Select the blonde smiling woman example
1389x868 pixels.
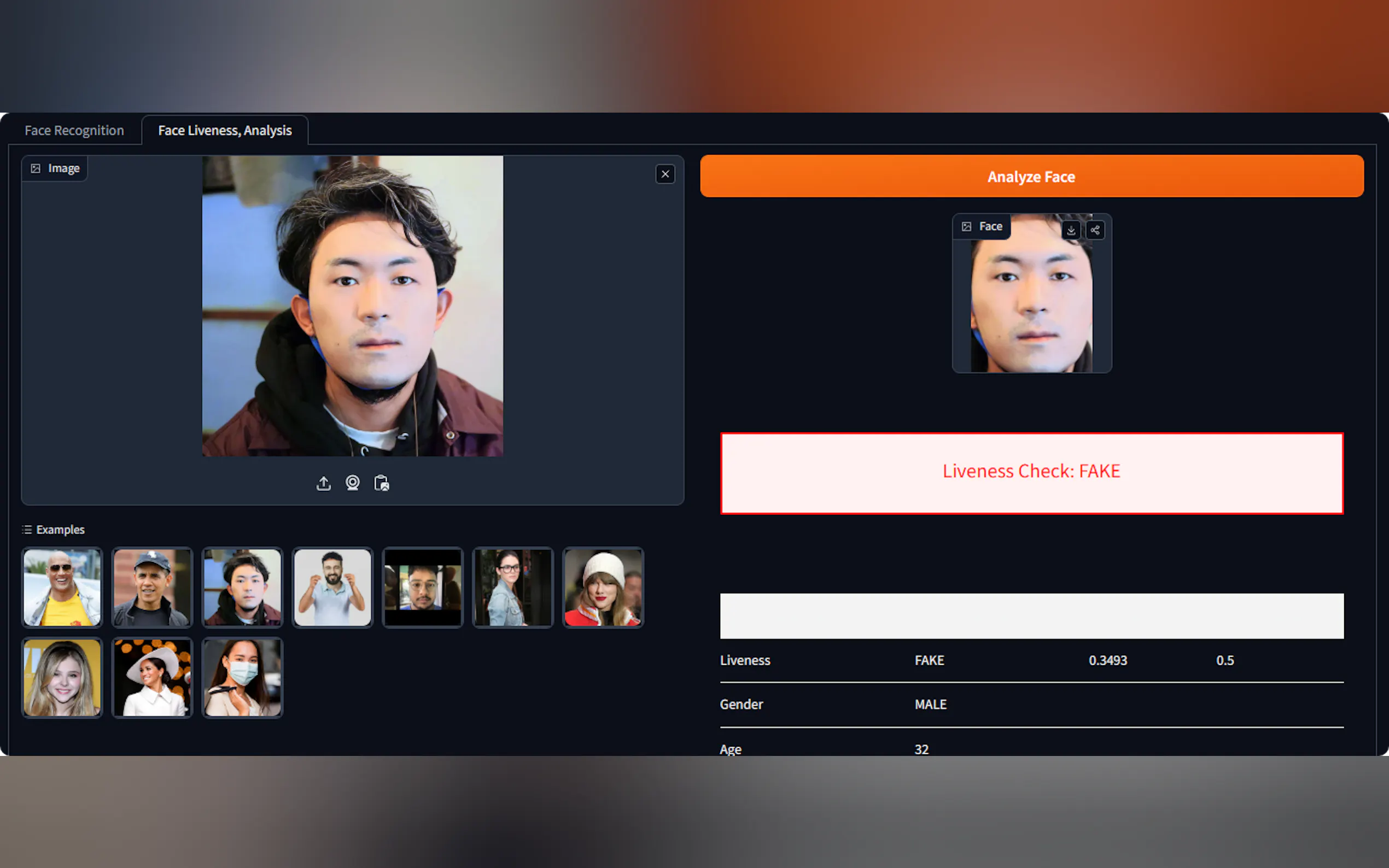tap(62, 677)
